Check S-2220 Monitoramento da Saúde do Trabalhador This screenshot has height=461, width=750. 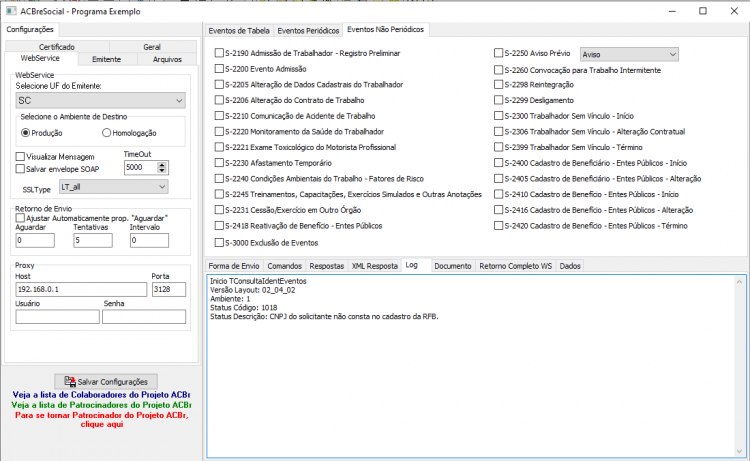tap(219, 132)
